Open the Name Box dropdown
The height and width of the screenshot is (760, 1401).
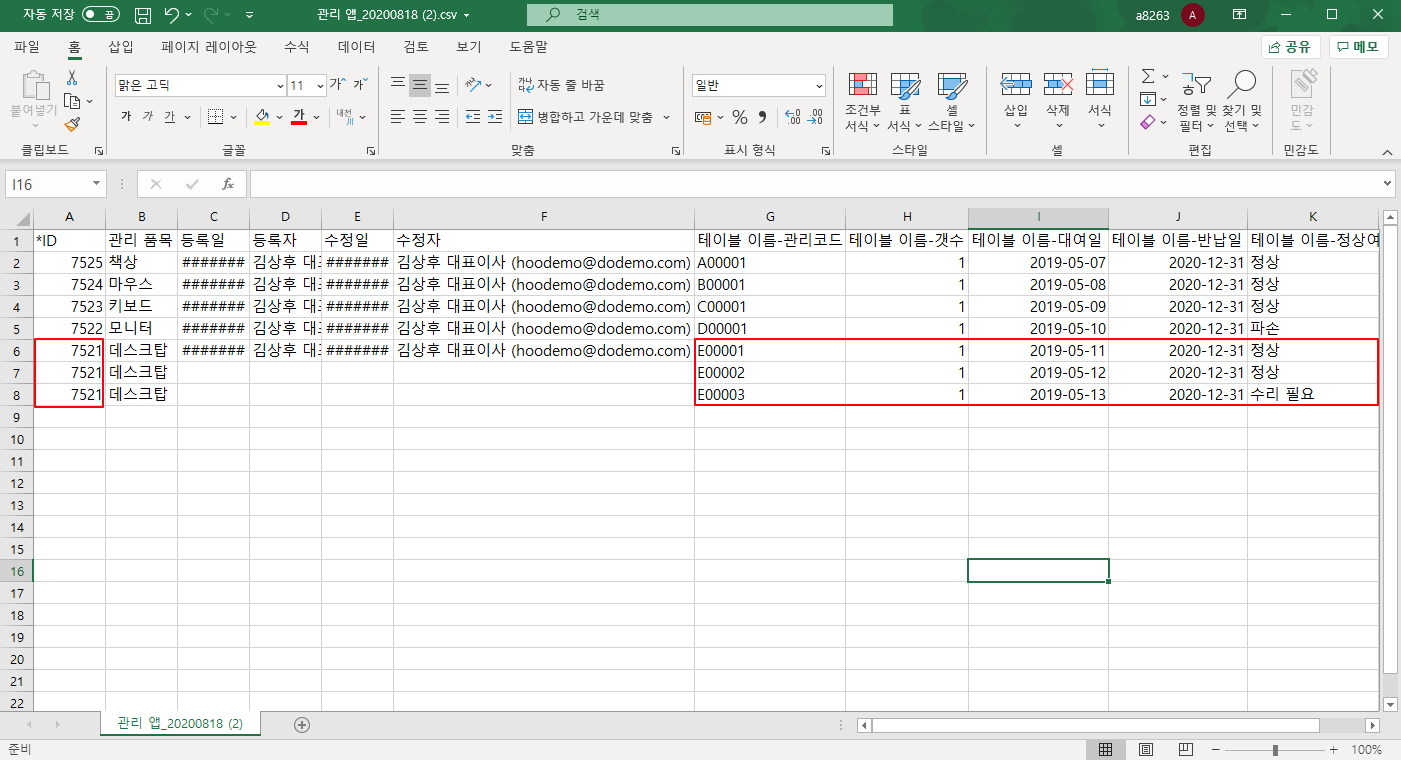tap(97, 184)
